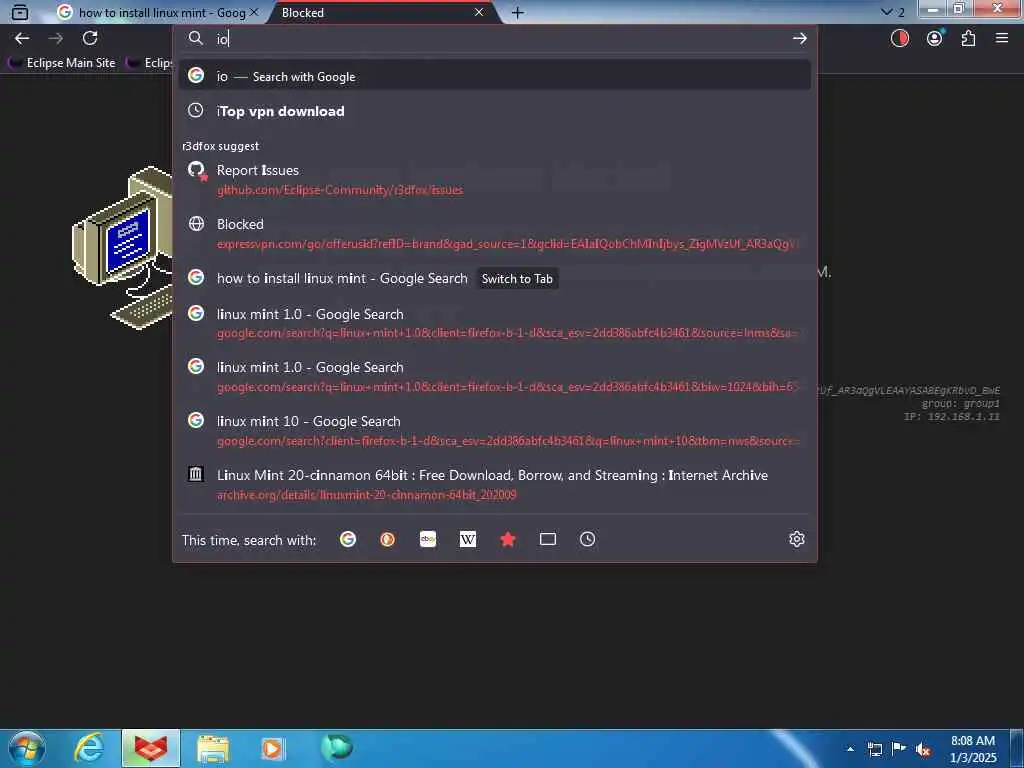This screenshot has width=1024, height=768.
Task: Open the red shield extension icon
Action: (x=900, y=39)
